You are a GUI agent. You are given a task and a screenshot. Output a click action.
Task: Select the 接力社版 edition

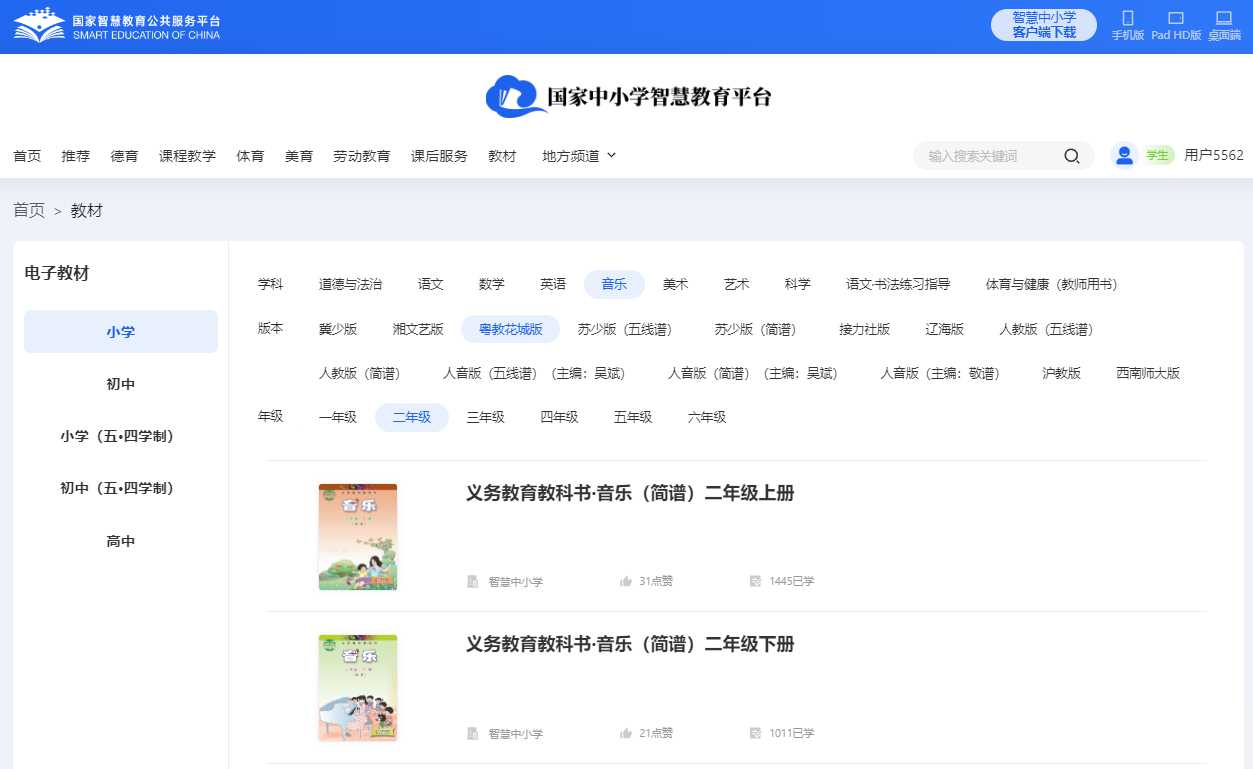point(864,329)
